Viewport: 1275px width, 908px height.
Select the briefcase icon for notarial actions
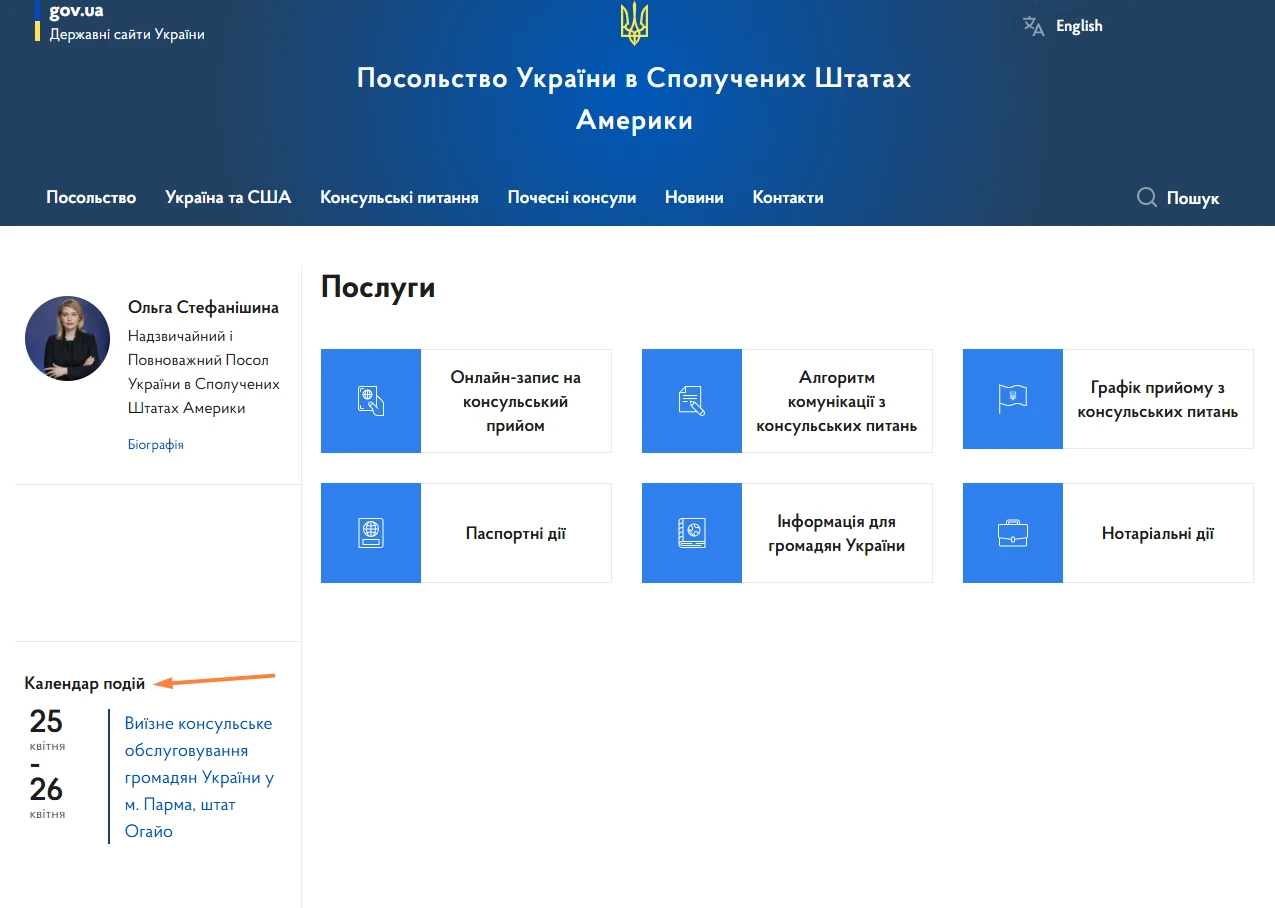tap(1012, 532)
